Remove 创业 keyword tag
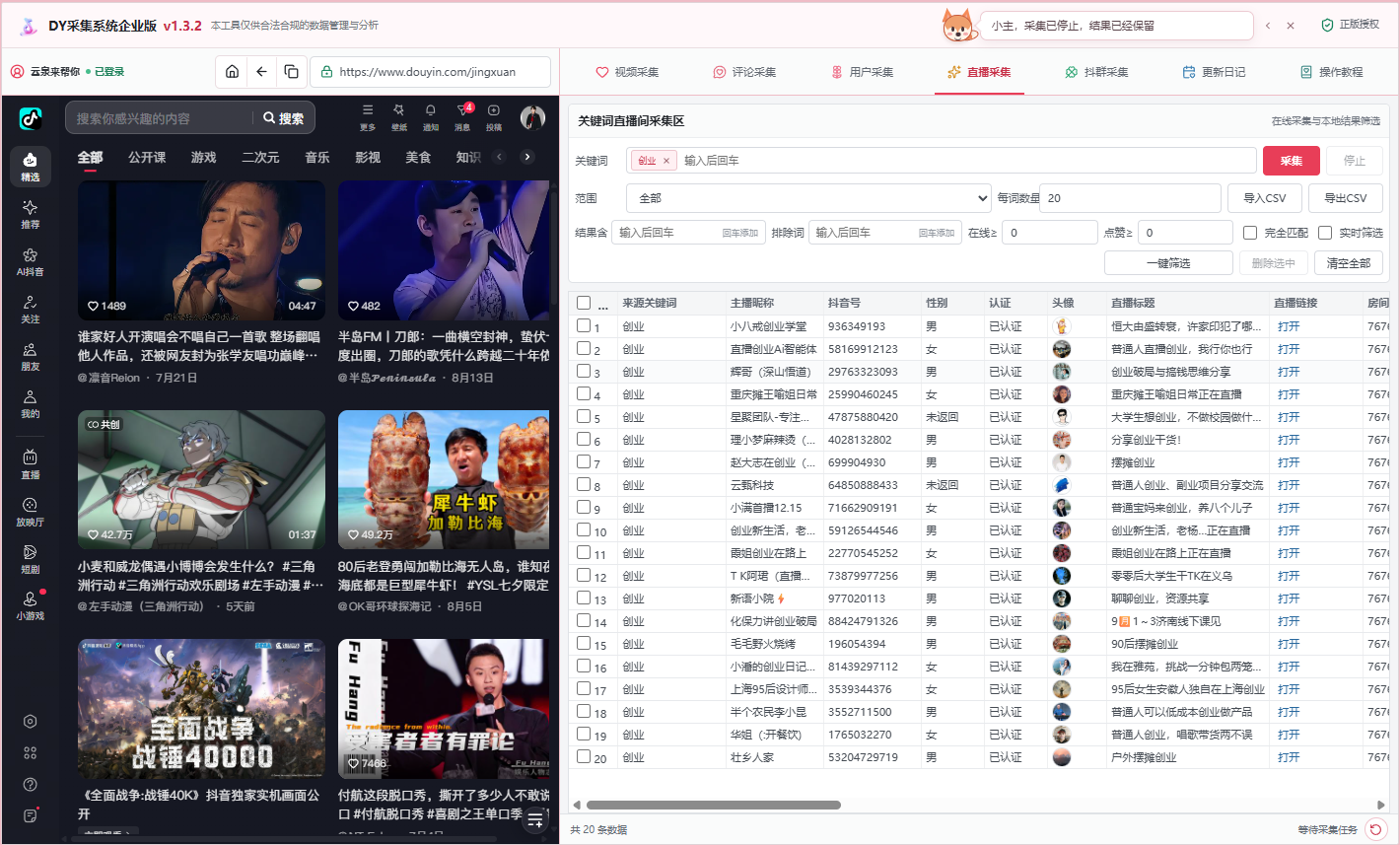The height and width of the screenshot is (845, 1400). click(666, 161)
